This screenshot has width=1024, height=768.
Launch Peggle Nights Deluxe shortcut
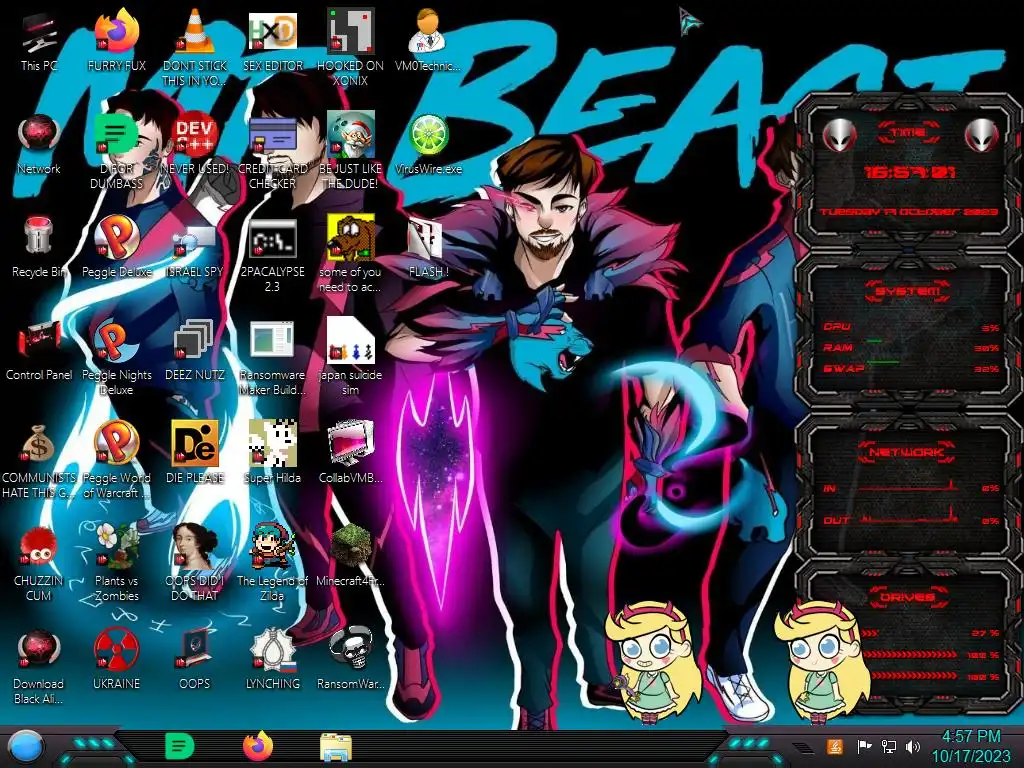(x=116, y=358)
